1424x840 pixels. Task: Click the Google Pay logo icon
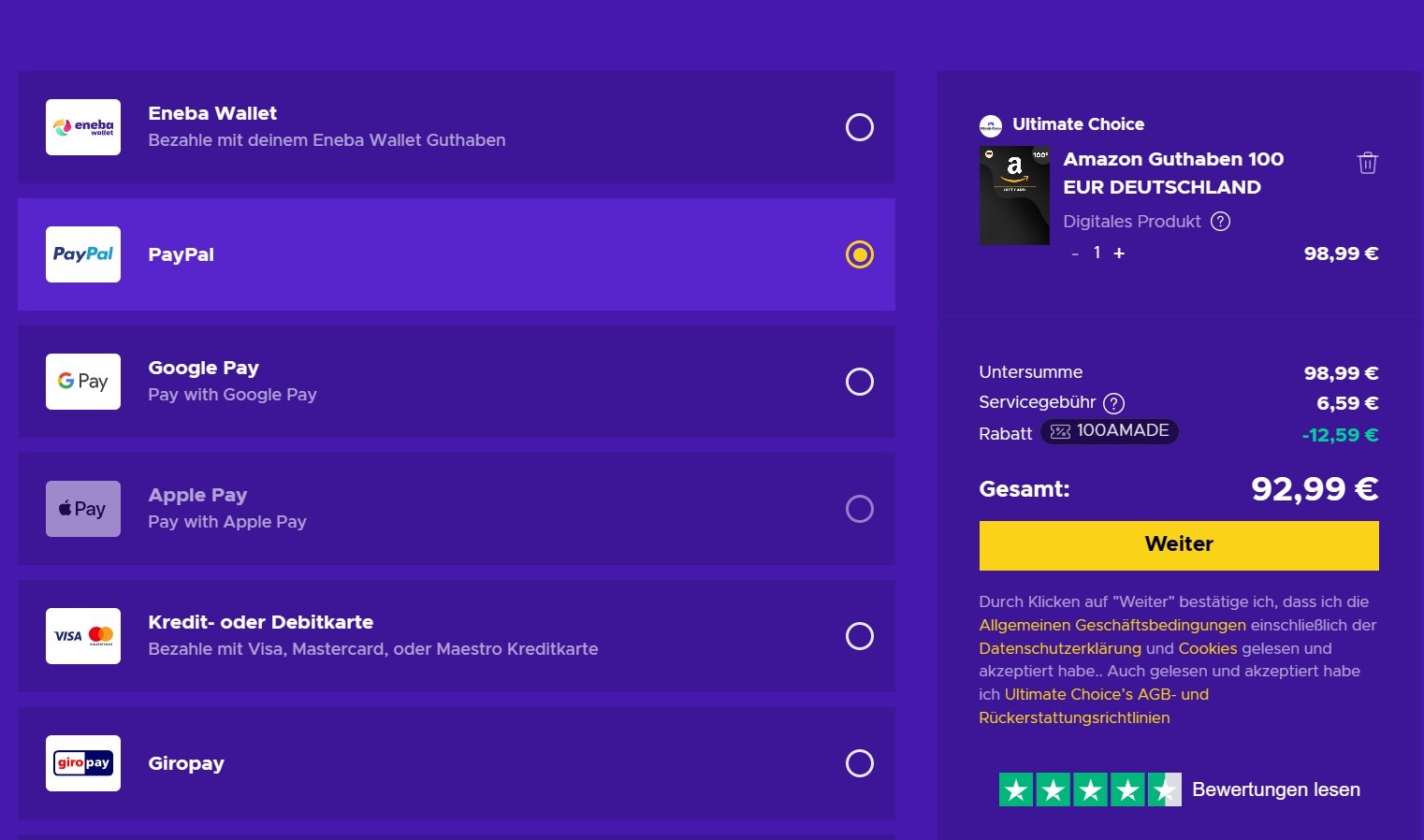[x=83, y=382]
